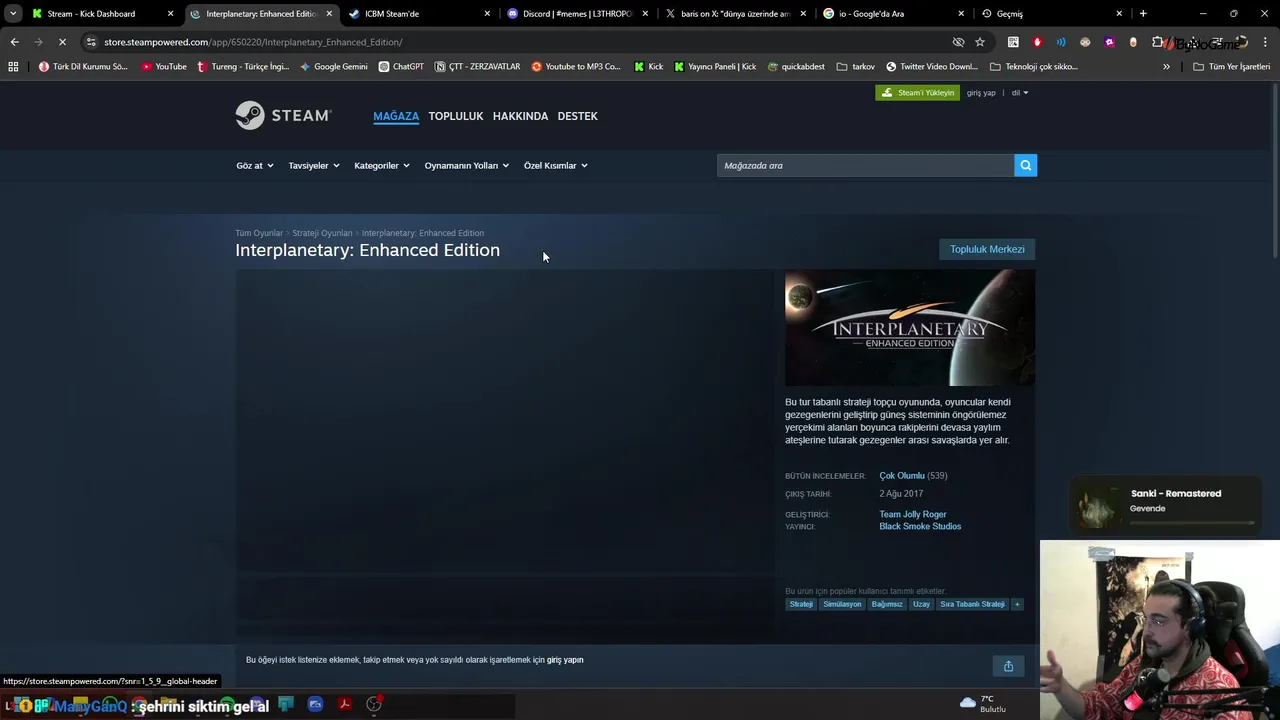Open the MAĞAZA menu
The height and width of the screenshot is (720, 1280).
(x=396, y=116)
